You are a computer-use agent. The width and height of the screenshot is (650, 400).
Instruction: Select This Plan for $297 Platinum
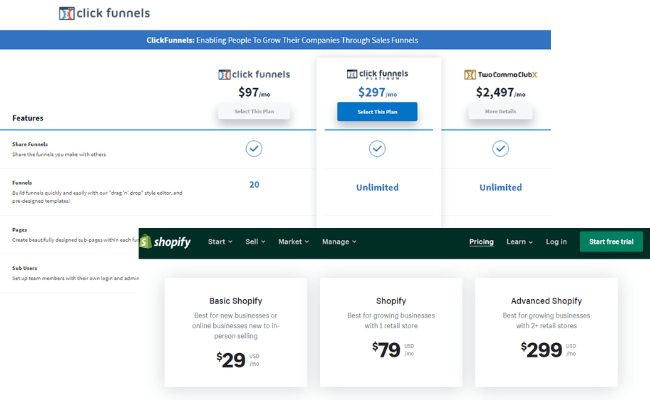click(377, 112)
